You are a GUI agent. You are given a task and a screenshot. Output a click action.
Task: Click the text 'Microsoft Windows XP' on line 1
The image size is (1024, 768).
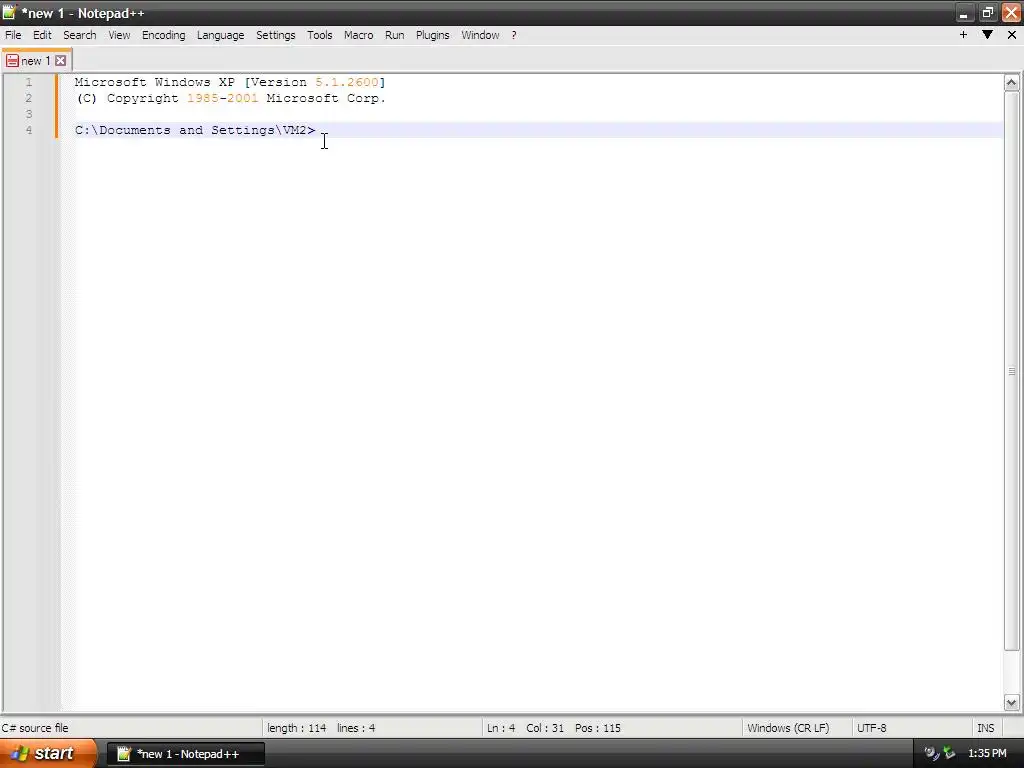pyautogui.click(x=155, y=82)
